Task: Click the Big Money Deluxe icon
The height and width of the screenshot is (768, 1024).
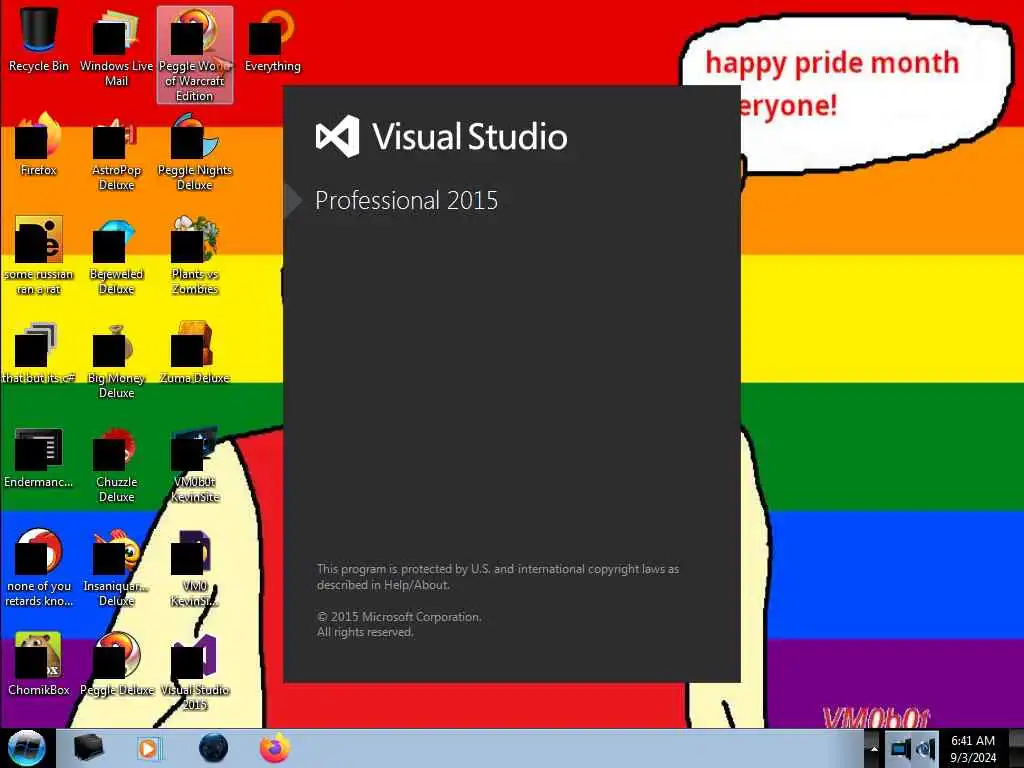Action: pos(116,360)
